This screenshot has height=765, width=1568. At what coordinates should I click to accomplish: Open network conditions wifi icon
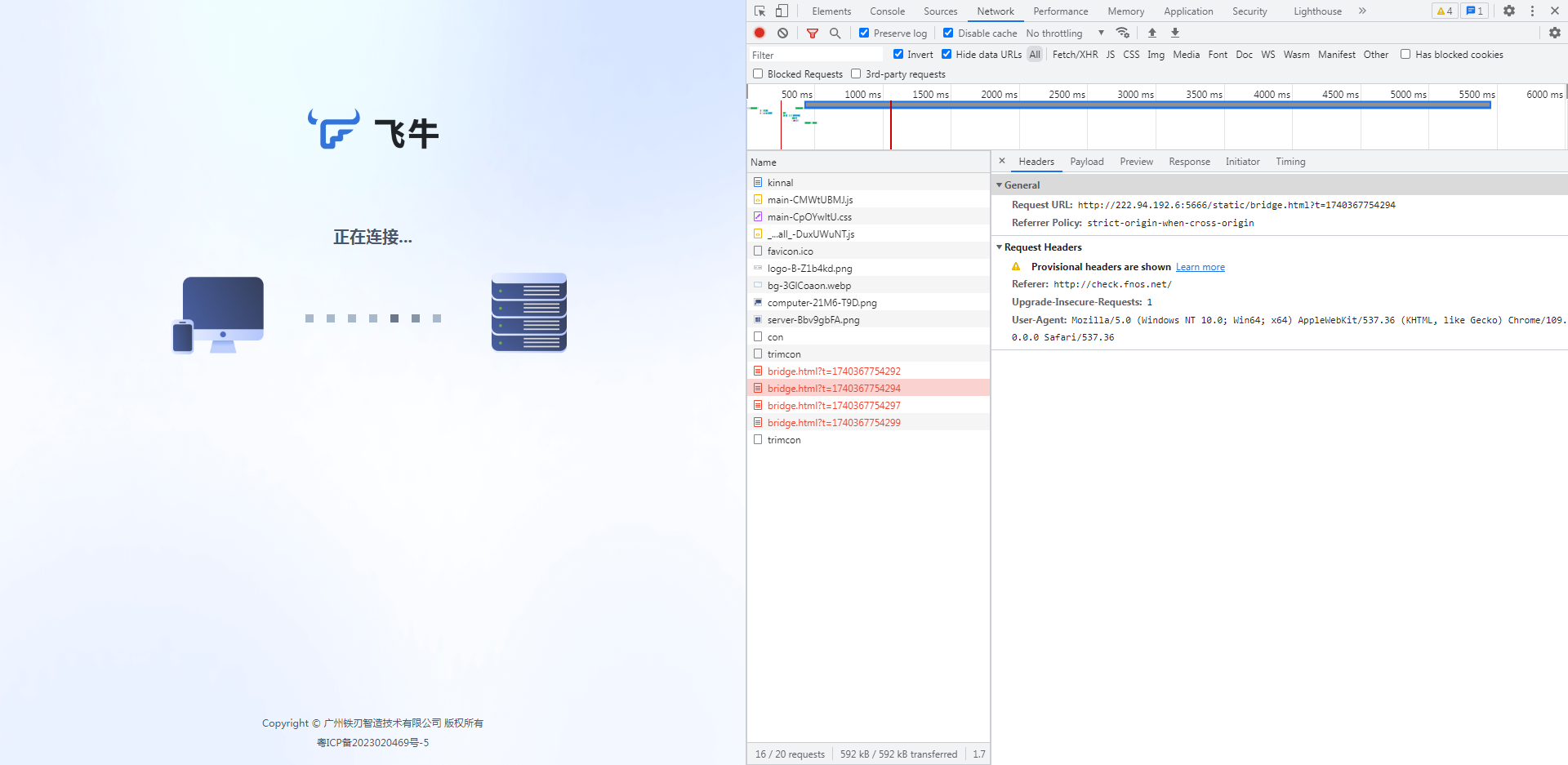1123,33
